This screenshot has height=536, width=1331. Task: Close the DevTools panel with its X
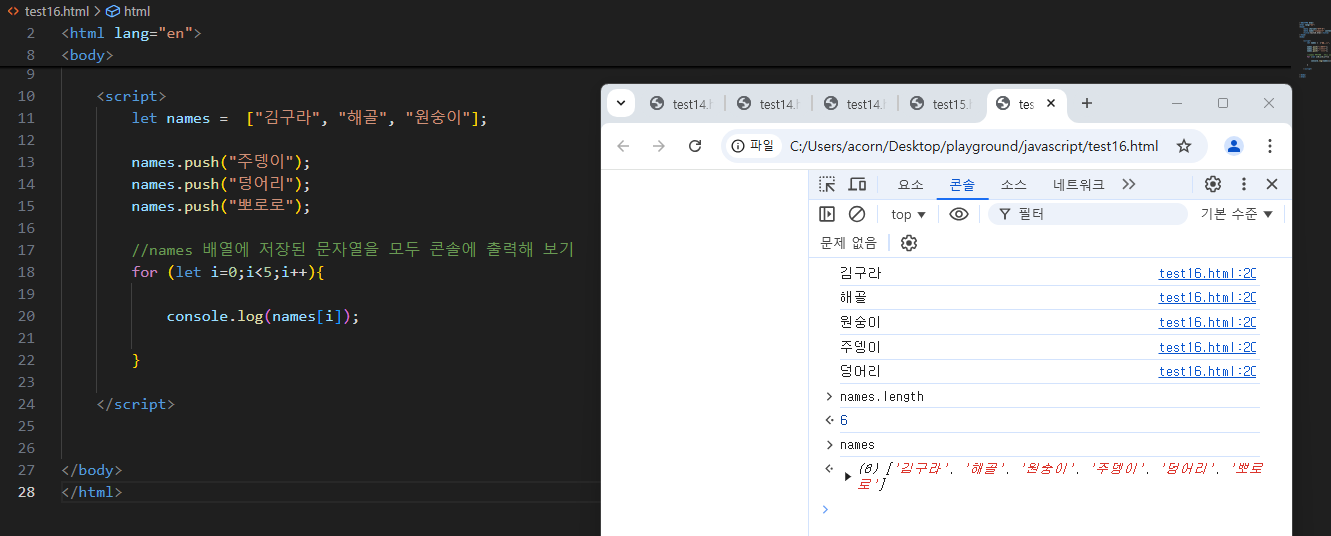click(x=1272, y=184)
